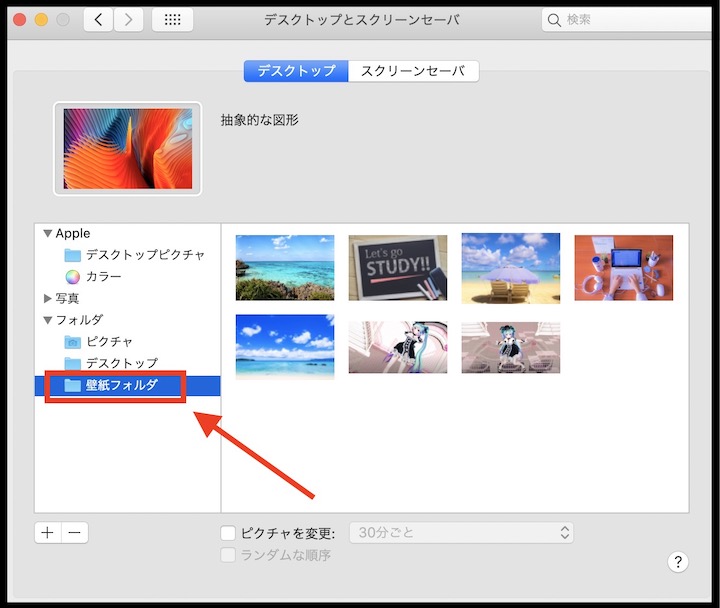The image size is (720, 608).
Task: Open the 30分ごと interval dropdown
Action: 461,533
